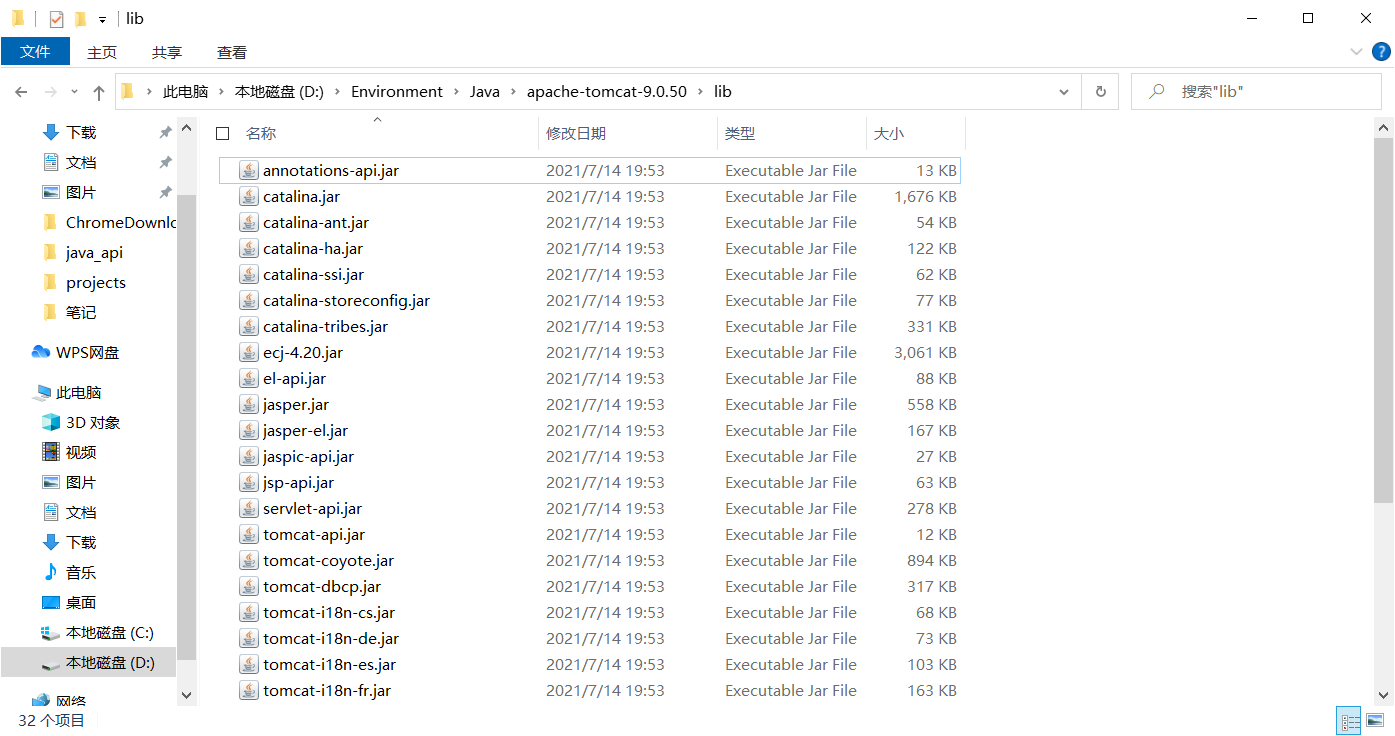This screenshot has height=736, width=1395.
Task: Unpin the 图片 folder from Quick access
Action: pos(166,191)
